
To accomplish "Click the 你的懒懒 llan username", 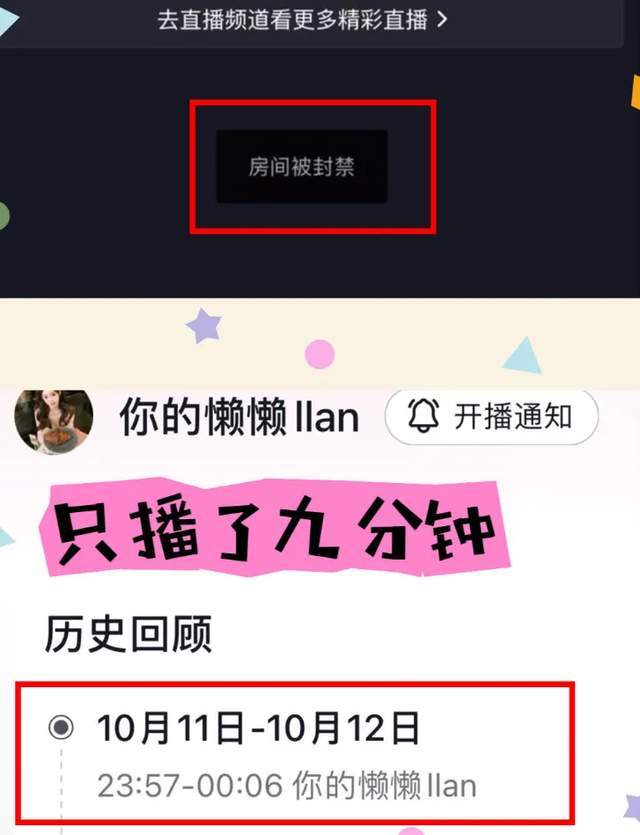I will click(239, 418).
